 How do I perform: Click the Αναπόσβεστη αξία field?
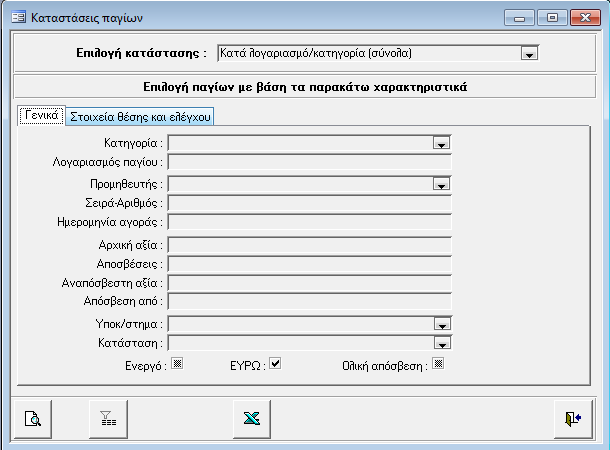310,282
